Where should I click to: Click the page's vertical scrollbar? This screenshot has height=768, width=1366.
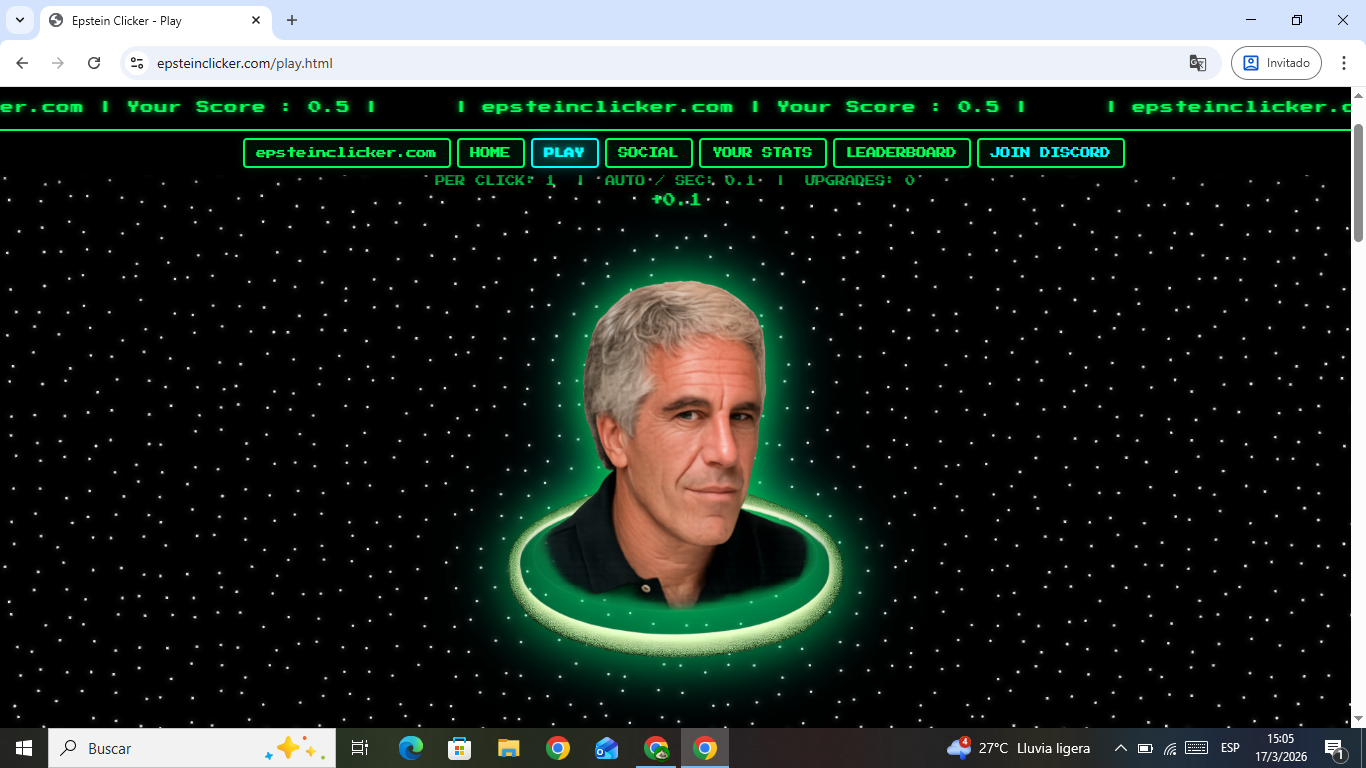coord(1358,182)
